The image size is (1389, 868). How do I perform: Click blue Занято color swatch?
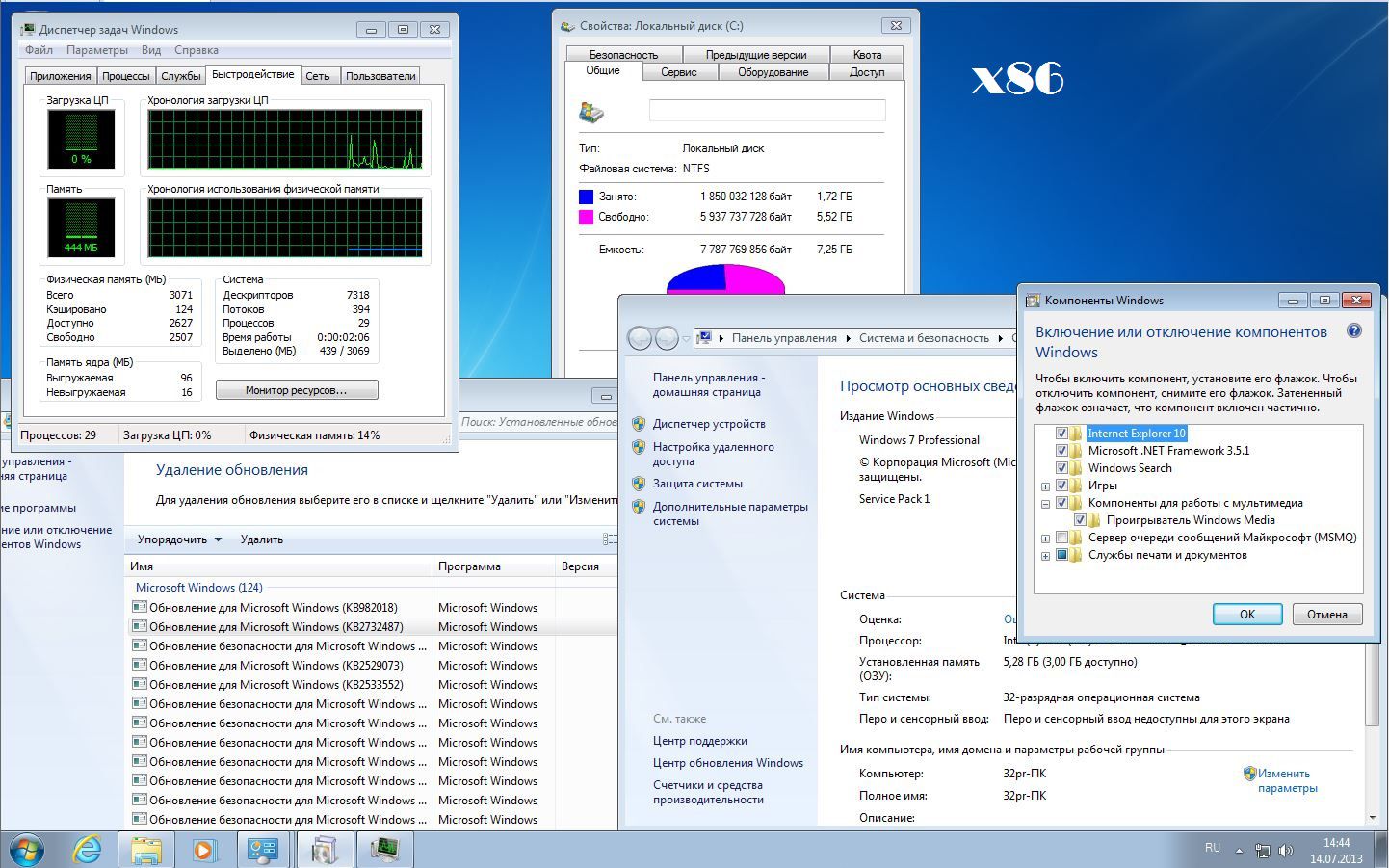[586, 197]
